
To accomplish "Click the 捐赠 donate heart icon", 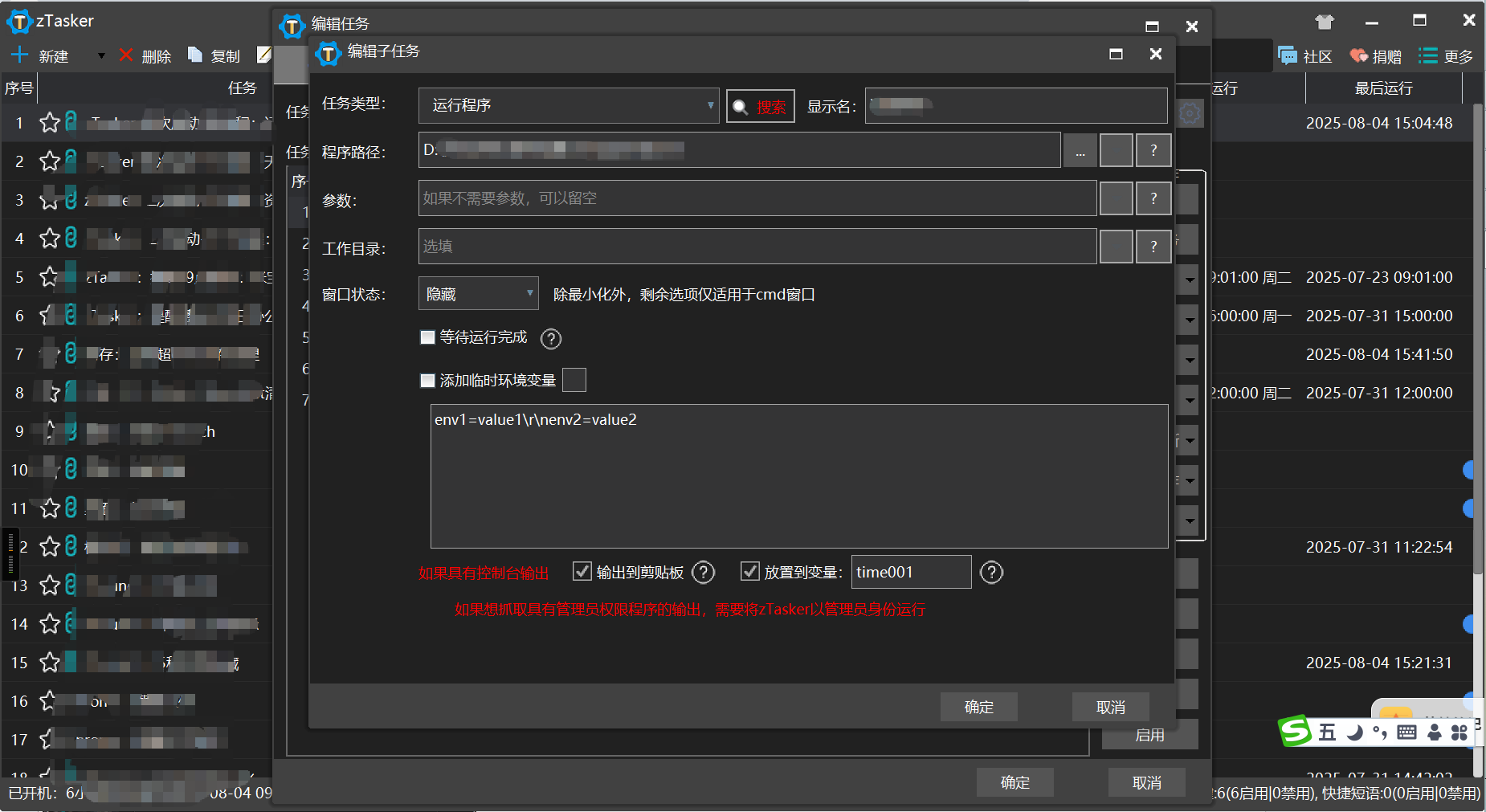I will (1359, 55).
